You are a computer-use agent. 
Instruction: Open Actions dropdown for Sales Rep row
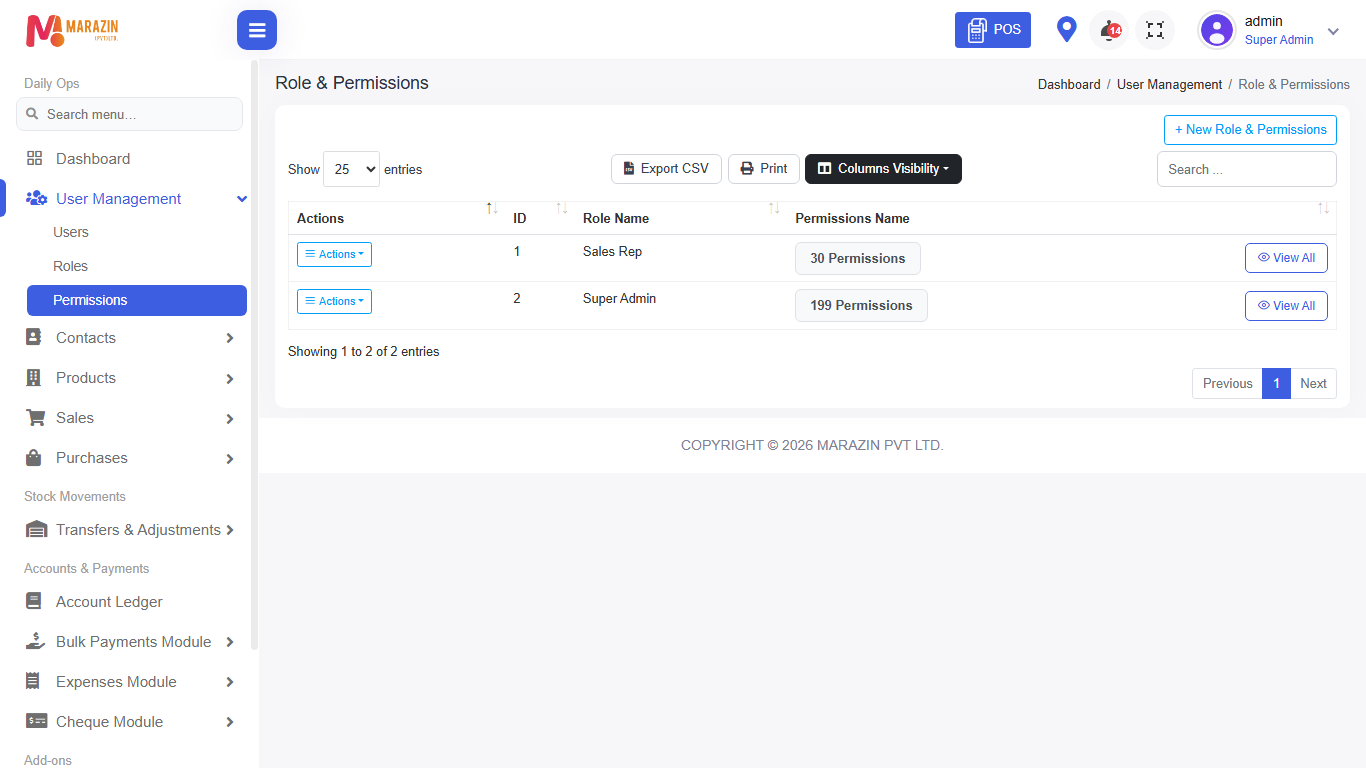(x=334, y=254)
